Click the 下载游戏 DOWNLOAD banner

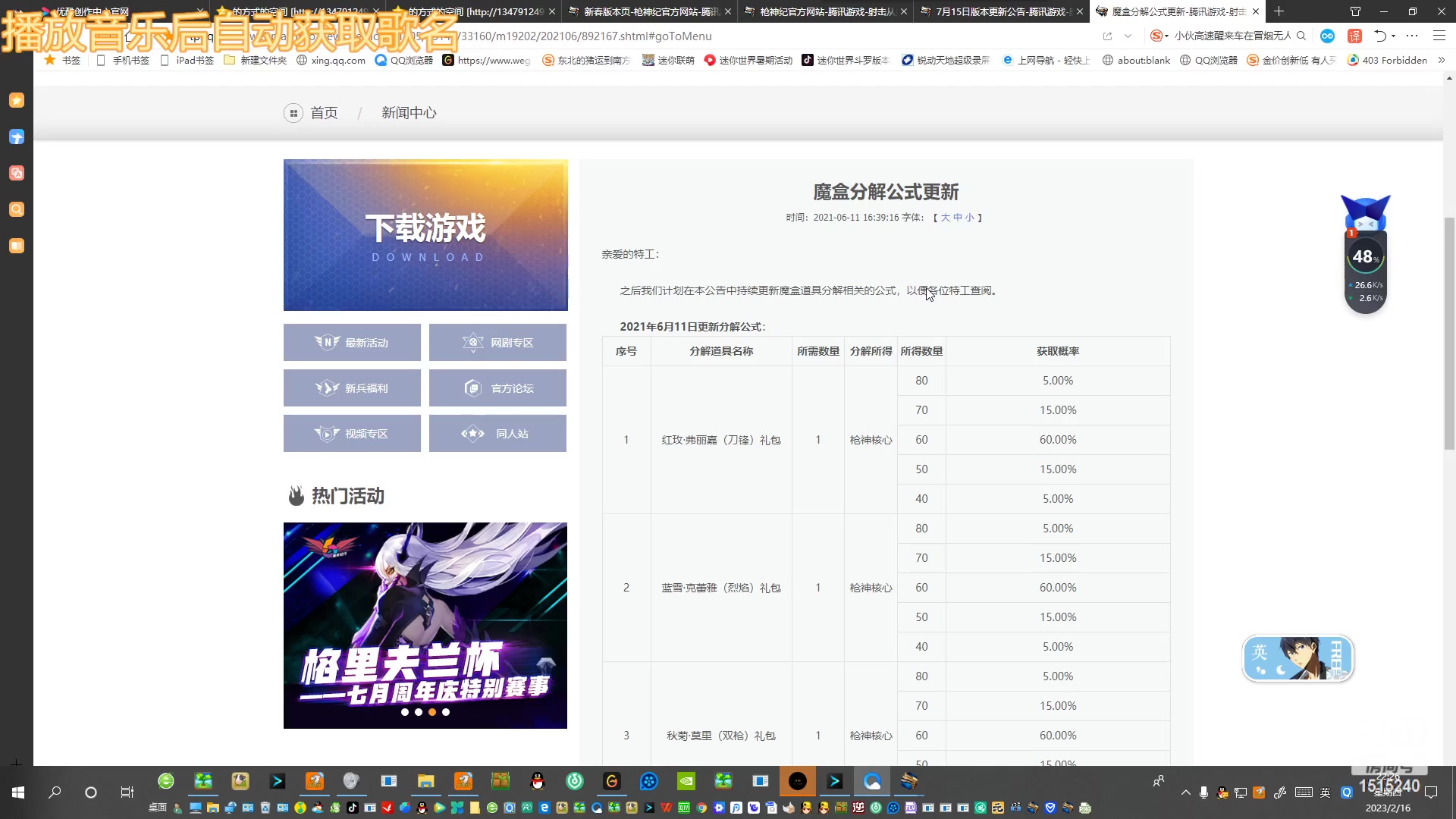point(425,235)
